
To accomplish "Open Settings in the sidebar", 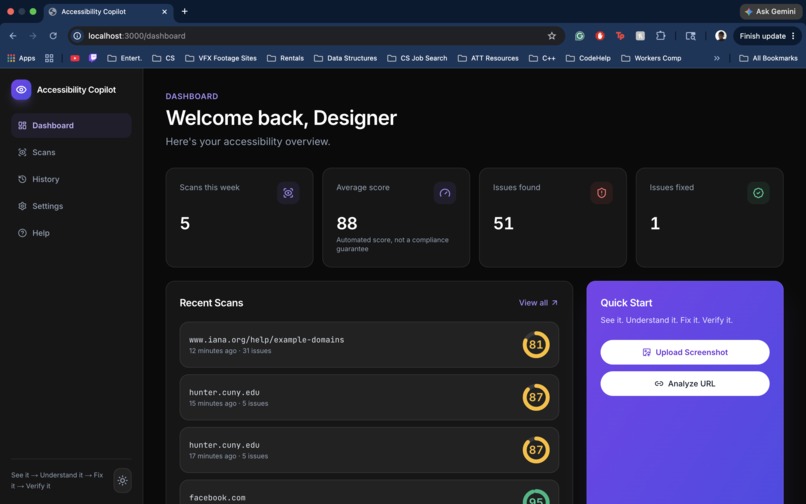I will tap(71, 206).
